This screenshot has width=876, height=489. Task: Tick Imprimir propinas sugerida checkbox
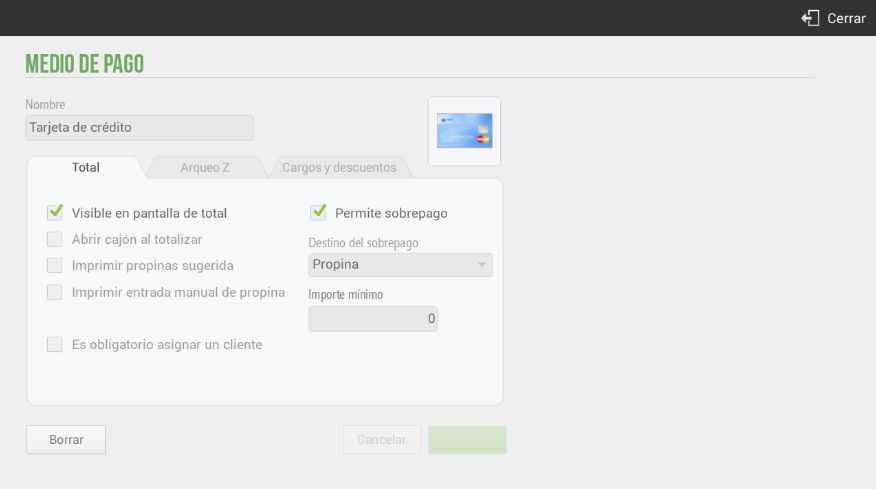click(55, 265)
